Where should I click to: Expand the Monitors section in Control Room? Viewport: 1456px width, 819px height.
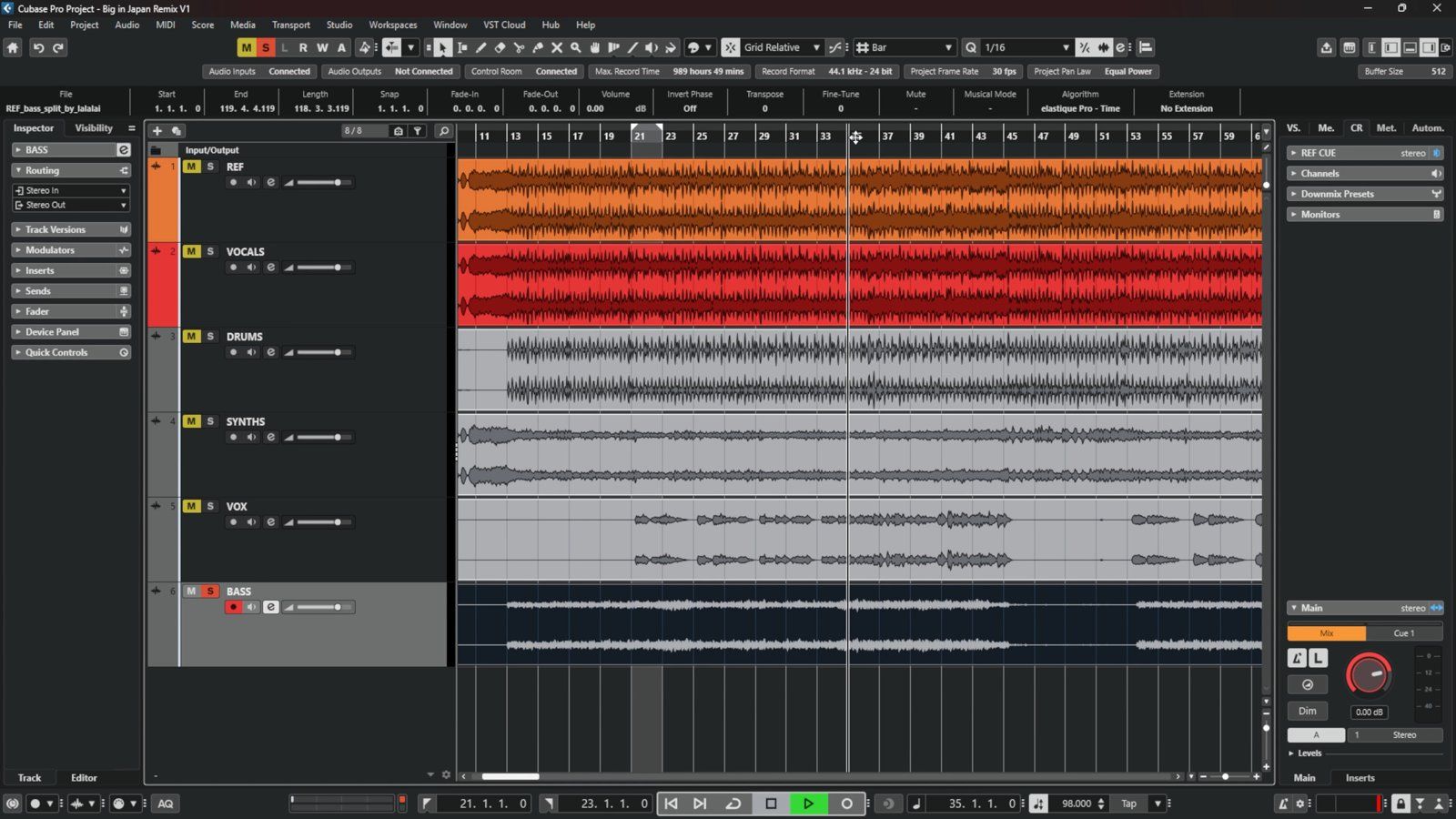[1365, 215]
